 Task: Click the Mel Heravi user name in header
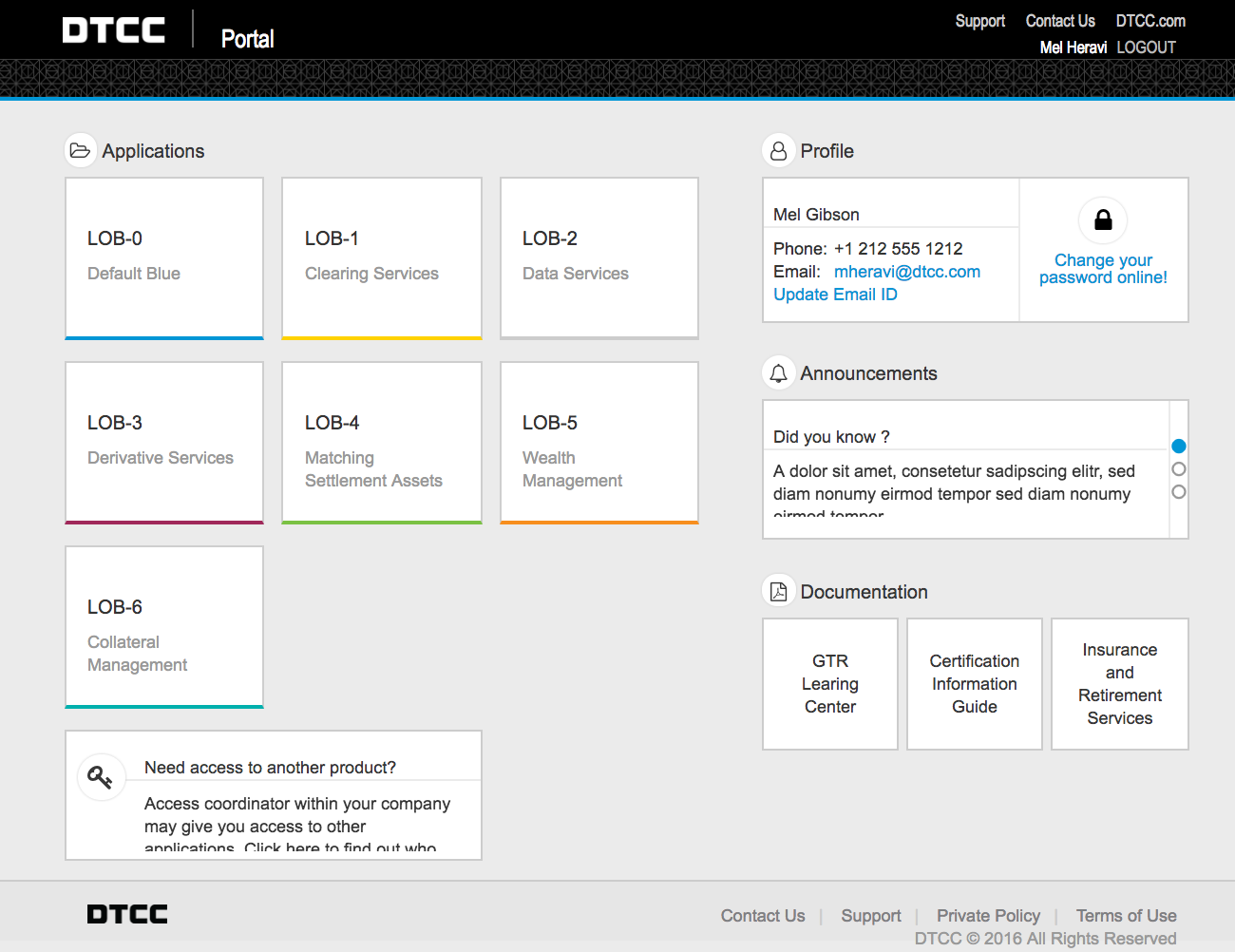[x=1073, y=48]
